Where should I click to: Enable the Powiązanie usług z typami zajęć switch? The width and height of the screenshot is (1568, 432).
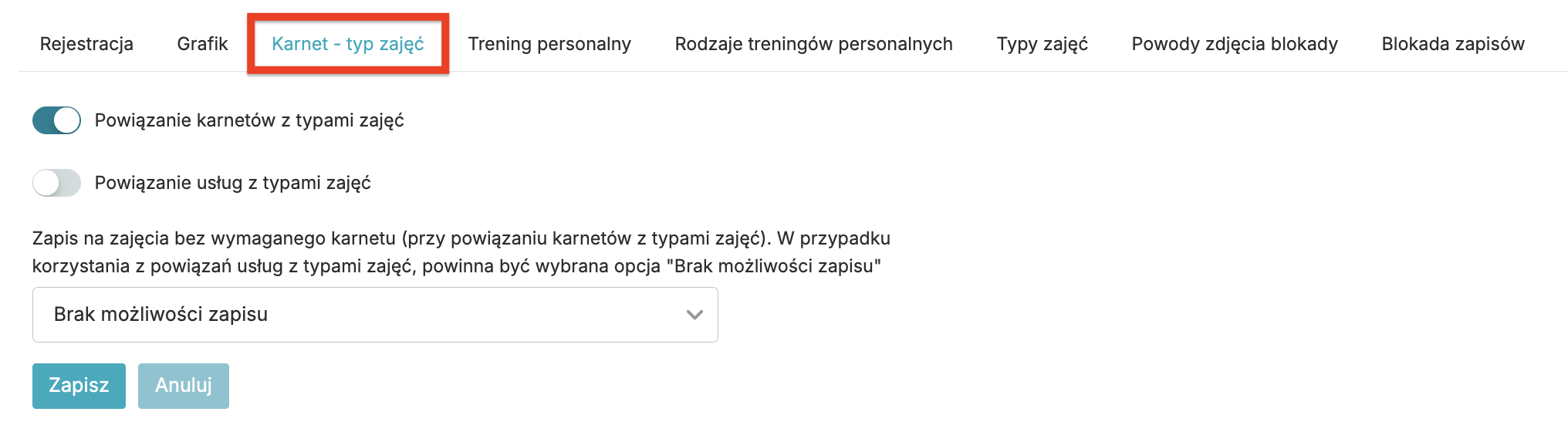(56, 183)
